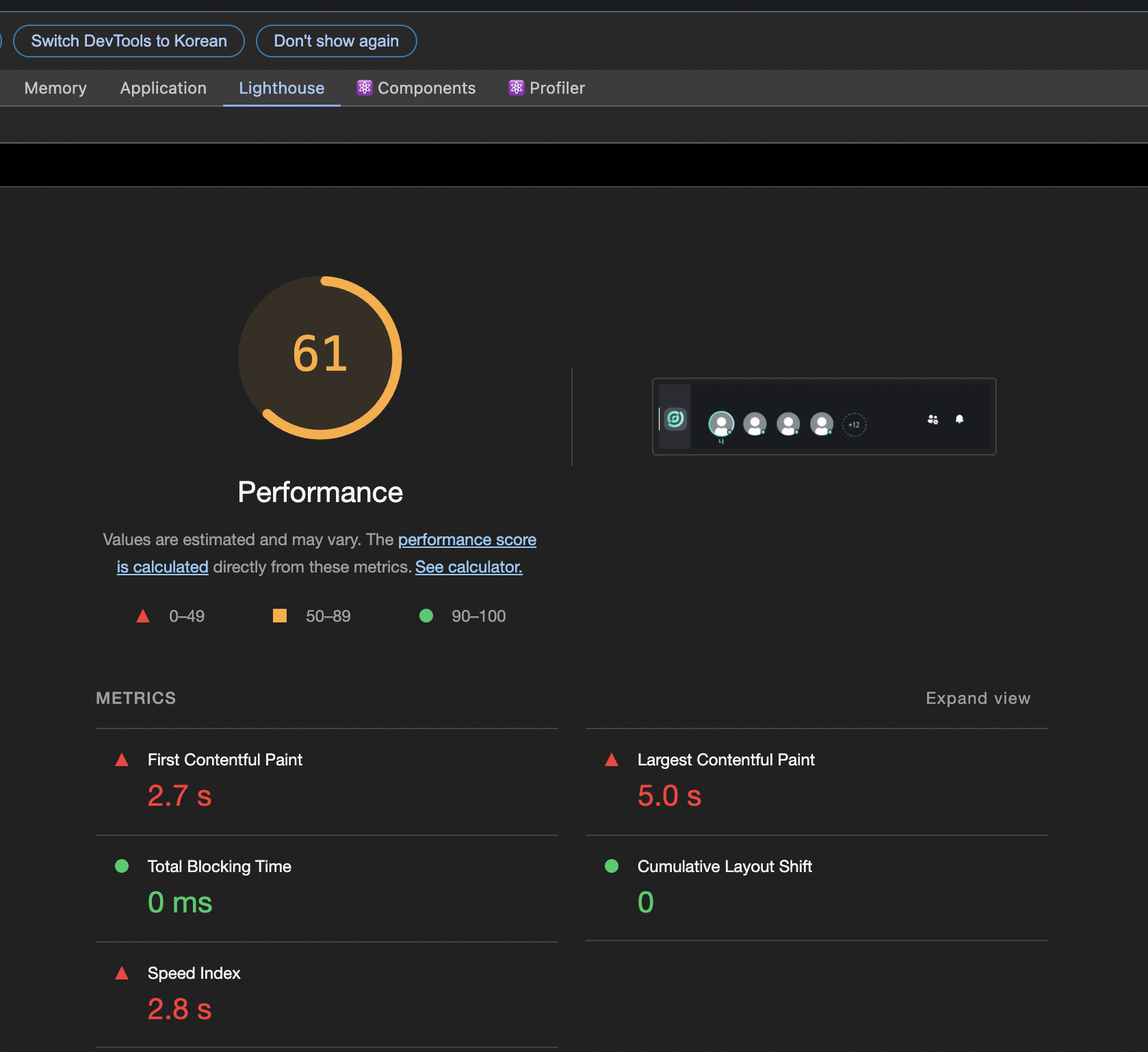
Task: Click red triangle icon next to Speed Index
Action: 122,973
